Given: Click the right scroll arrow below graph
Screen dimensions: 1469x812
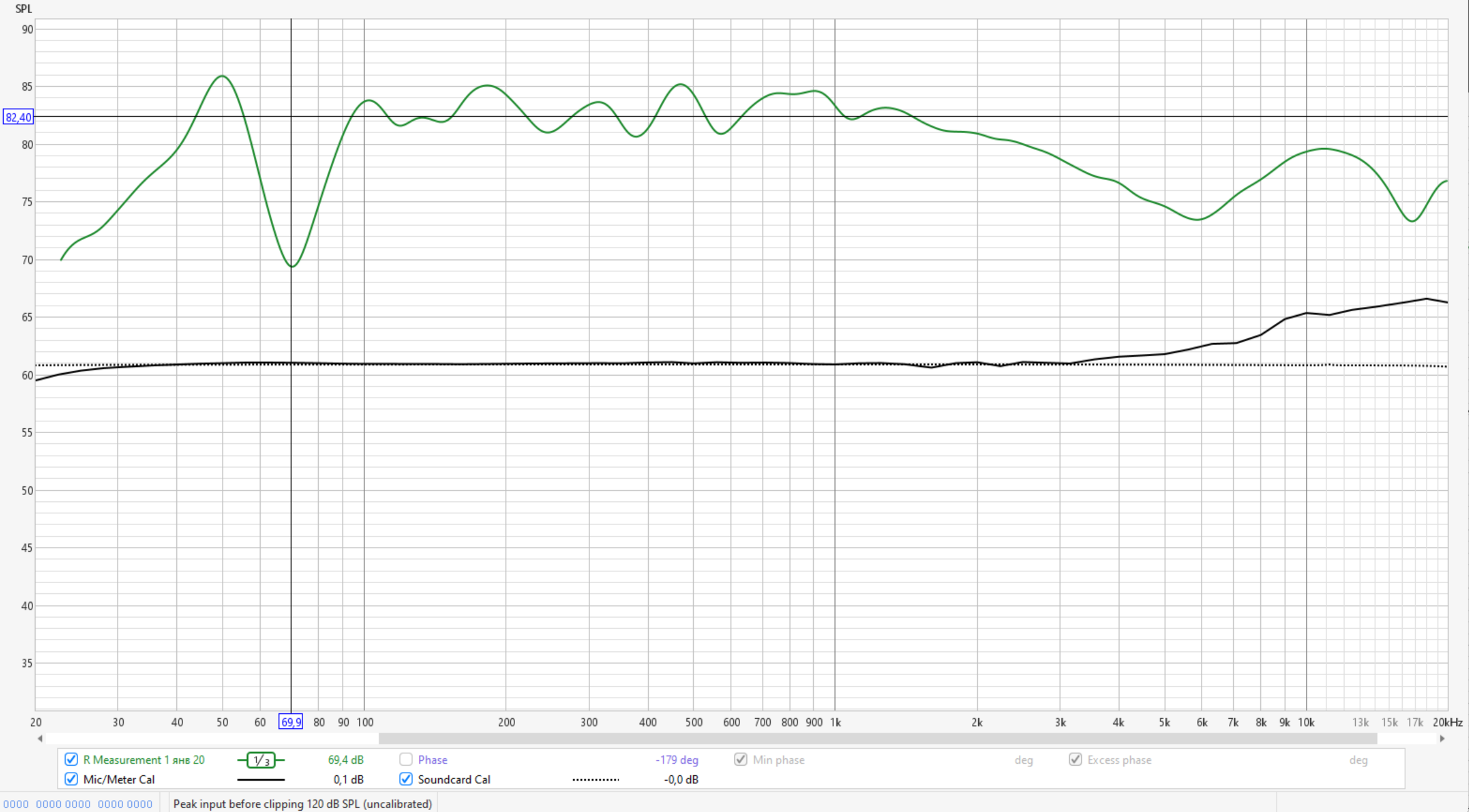Looking at the screenshot, I should (1442, 738).
